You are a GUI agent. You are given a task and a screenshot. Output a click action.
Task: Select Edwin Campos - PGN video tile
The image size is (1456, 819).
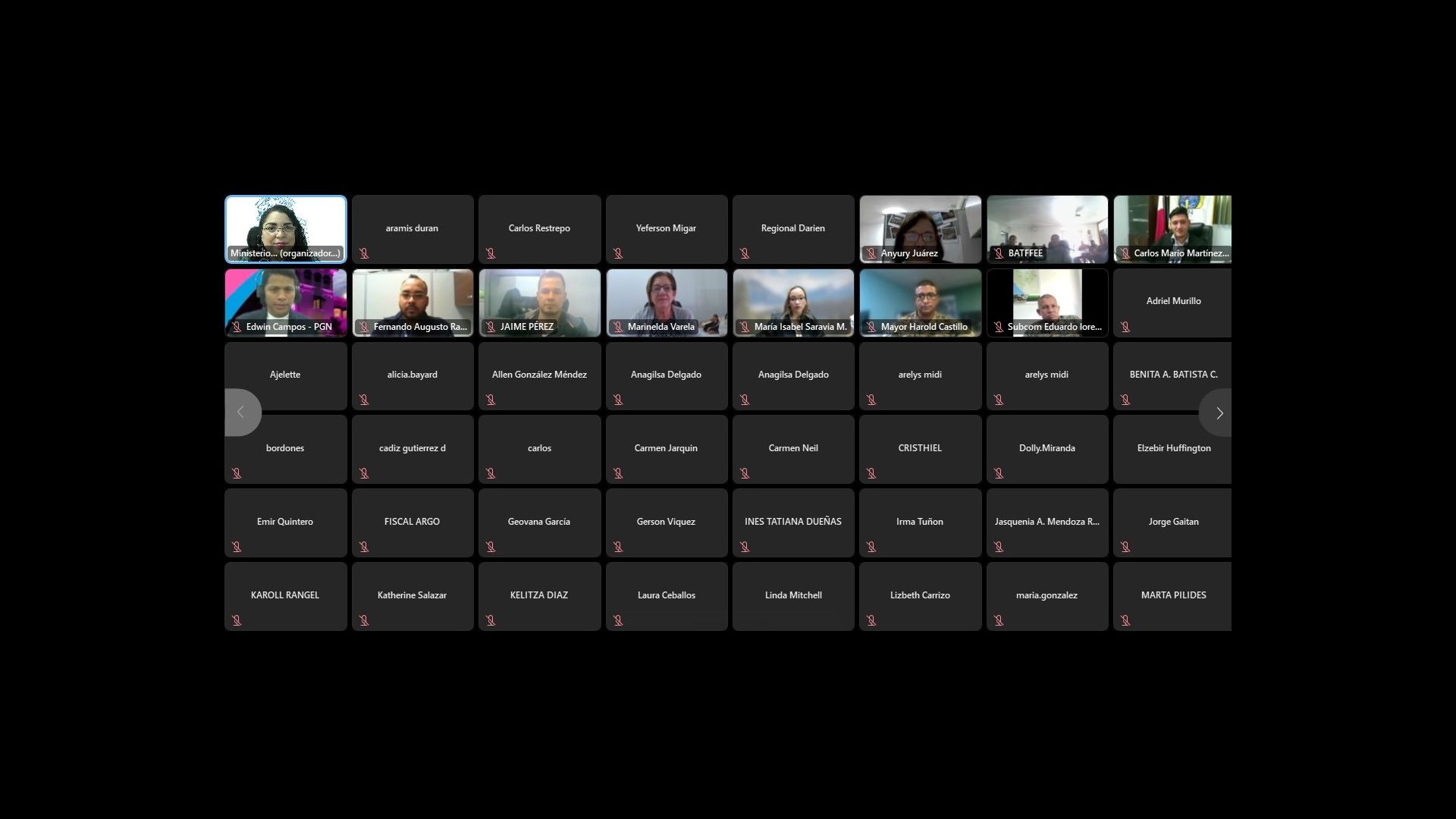click(285, 301)
